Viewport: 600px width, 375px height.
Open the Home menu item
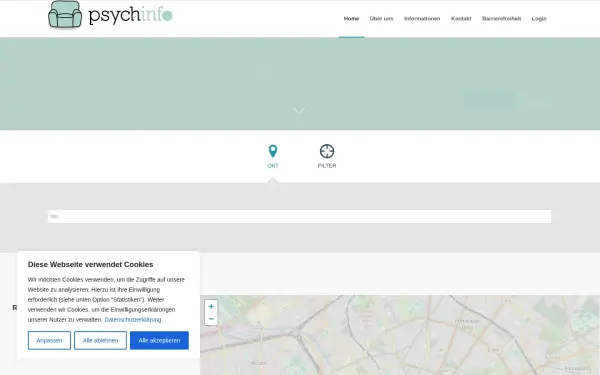[351, 18]
